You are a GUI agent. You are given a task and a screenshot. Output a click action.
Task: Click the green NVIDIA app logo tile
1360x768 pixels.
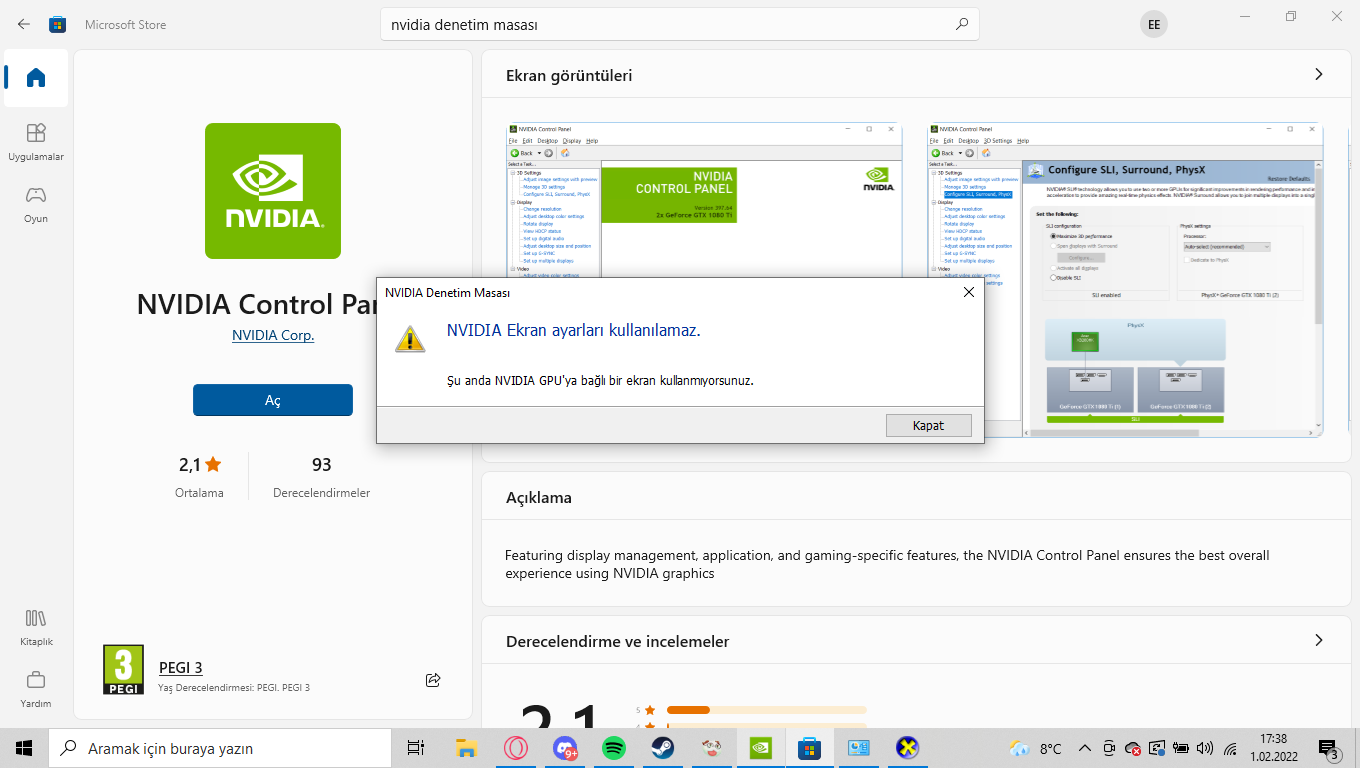(273, 191)
